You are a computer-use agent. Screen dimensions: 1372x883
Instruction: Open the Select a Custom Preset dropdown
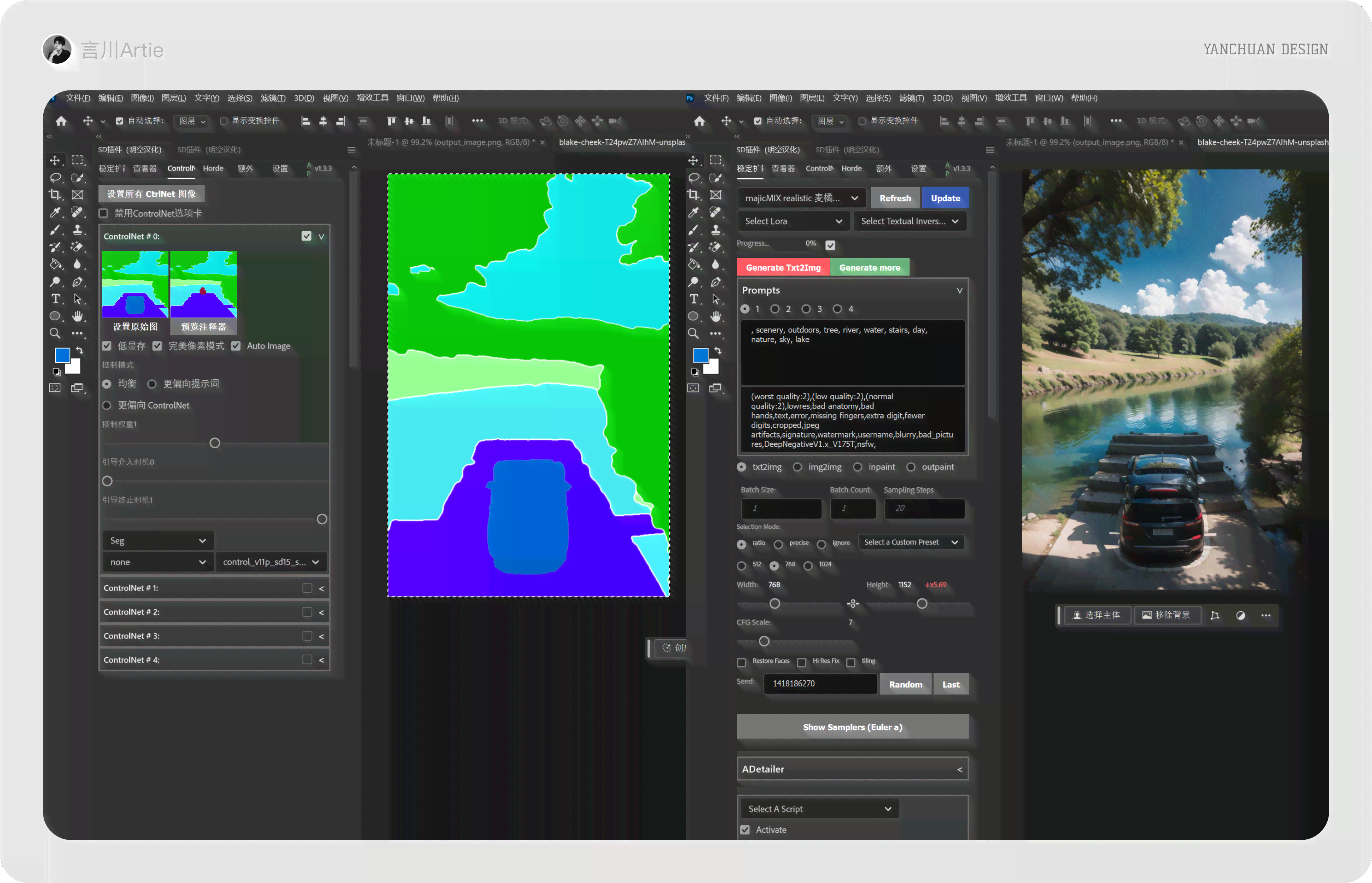911,542
